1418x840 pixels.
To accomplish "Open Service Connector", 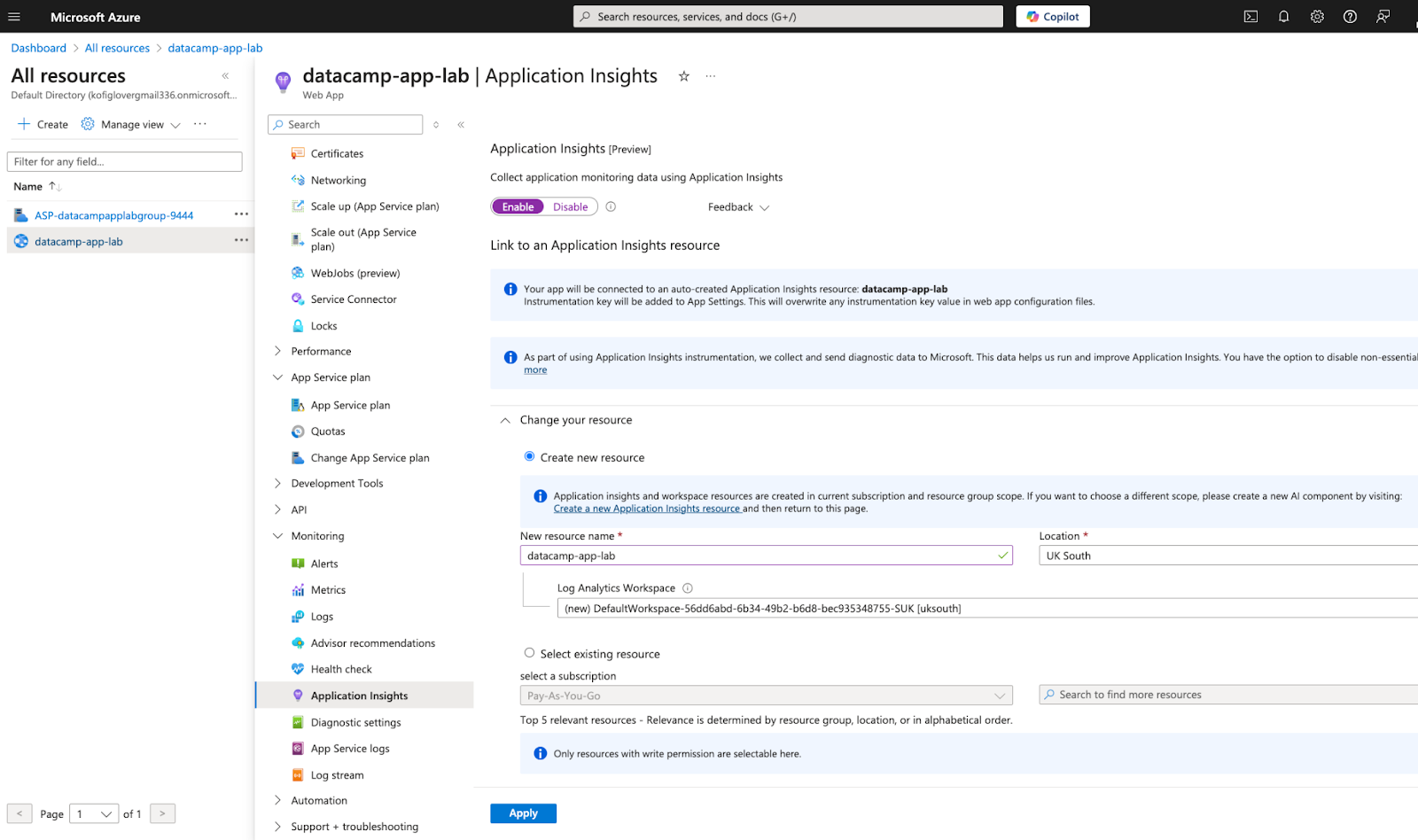I will 354,299.
